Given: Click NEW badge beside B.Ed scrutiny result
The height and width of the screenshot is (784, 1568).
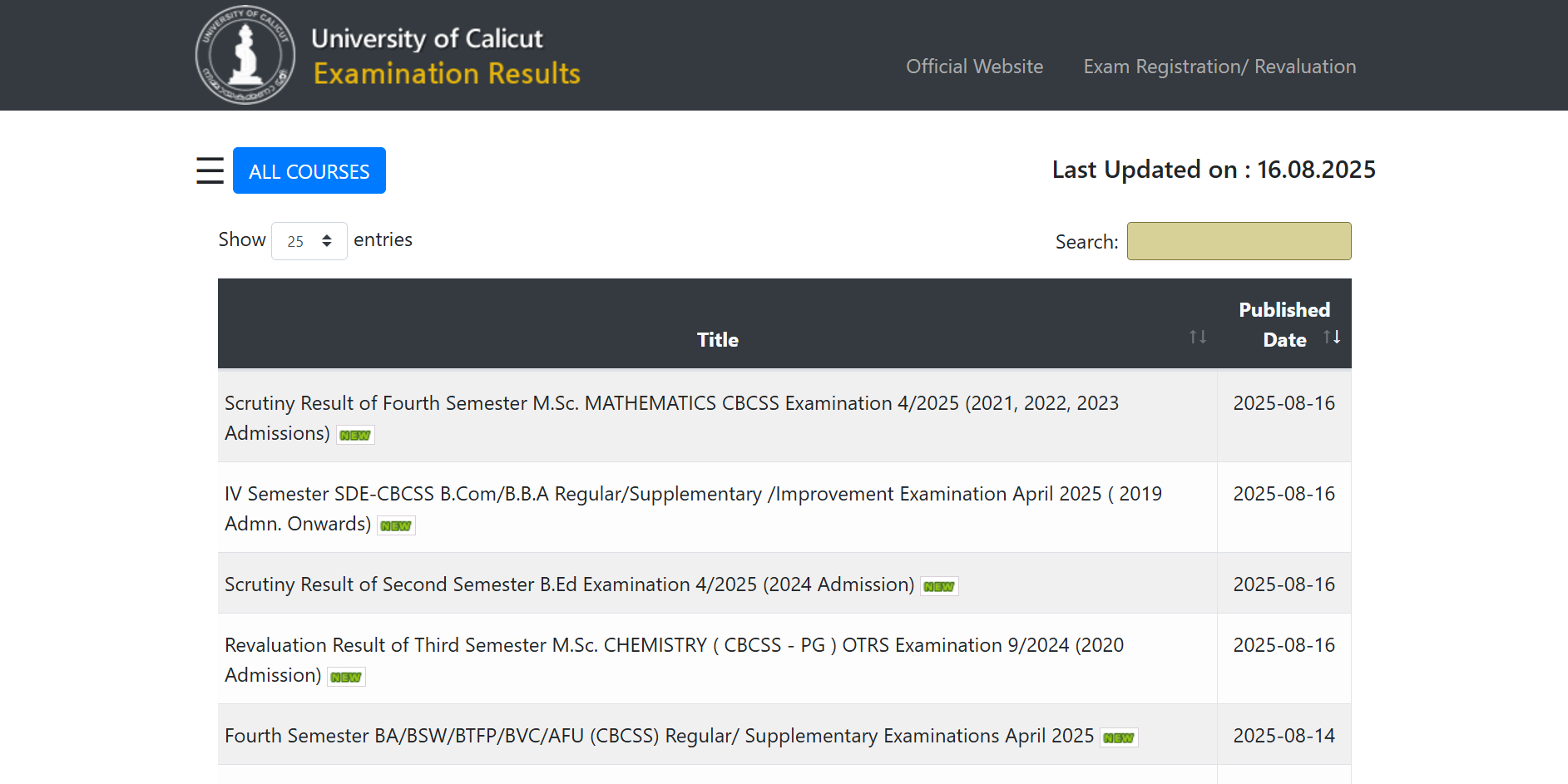Looking at the screenshot, I should click(x=939, y=586).
